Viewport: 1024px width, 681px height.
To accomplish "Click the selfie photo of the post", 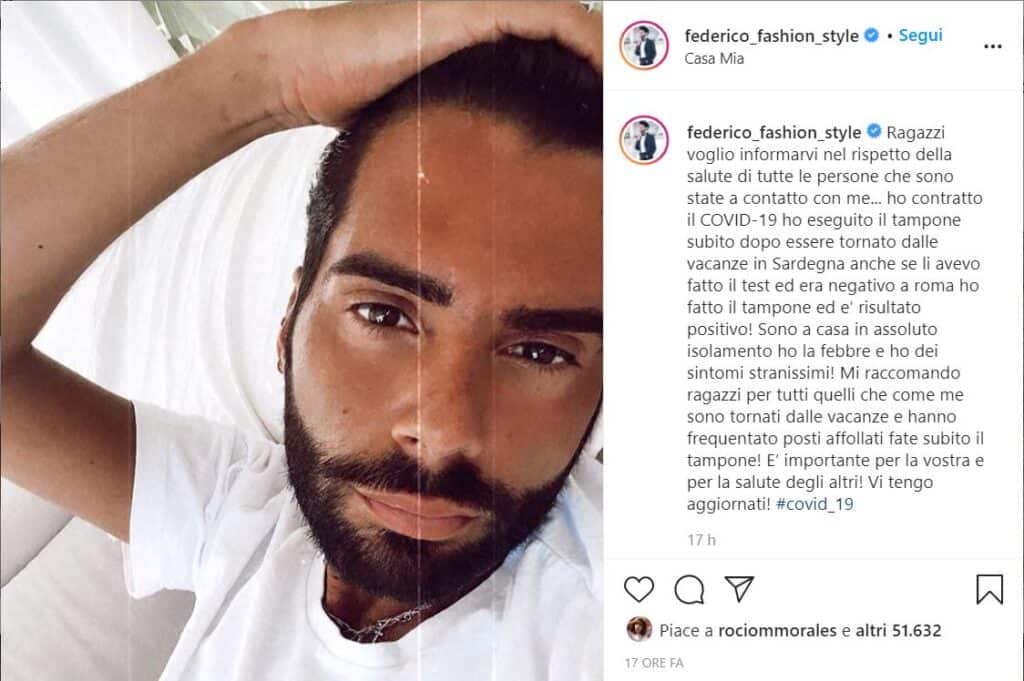I will 301,340.
